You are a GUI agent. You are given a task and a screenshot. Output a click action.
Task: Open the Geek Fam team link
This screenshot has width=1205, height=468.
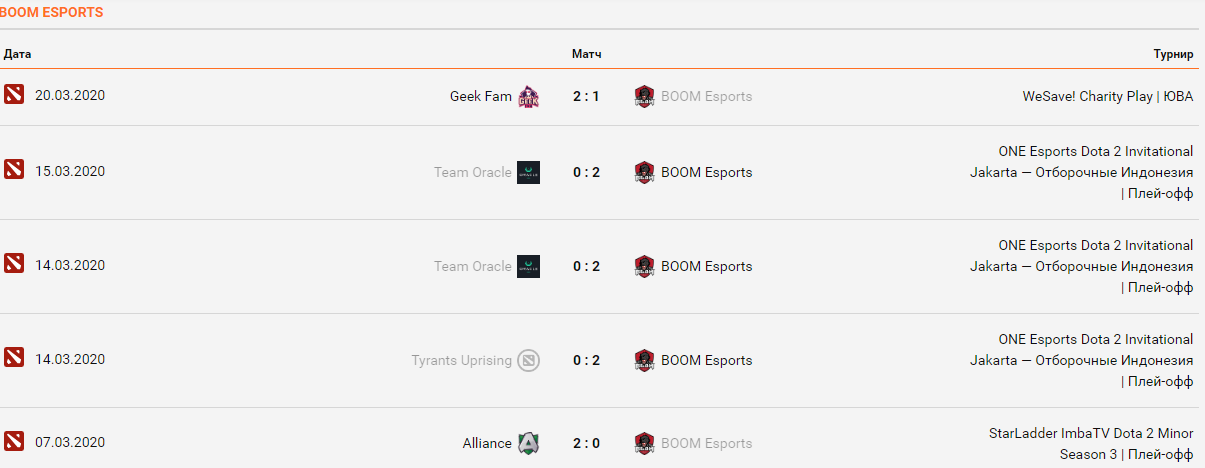pyautogui.click(x=480, y=97)
